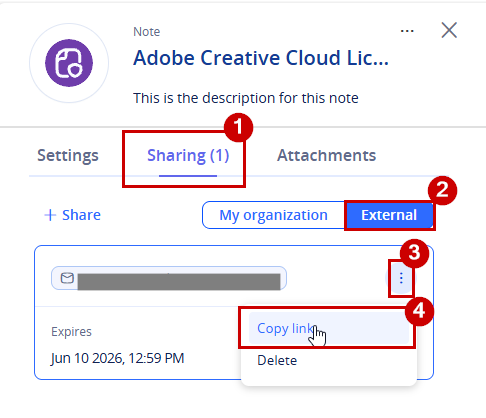
Task: Go to the Attachments tab
Action: [x=326, y=155]
